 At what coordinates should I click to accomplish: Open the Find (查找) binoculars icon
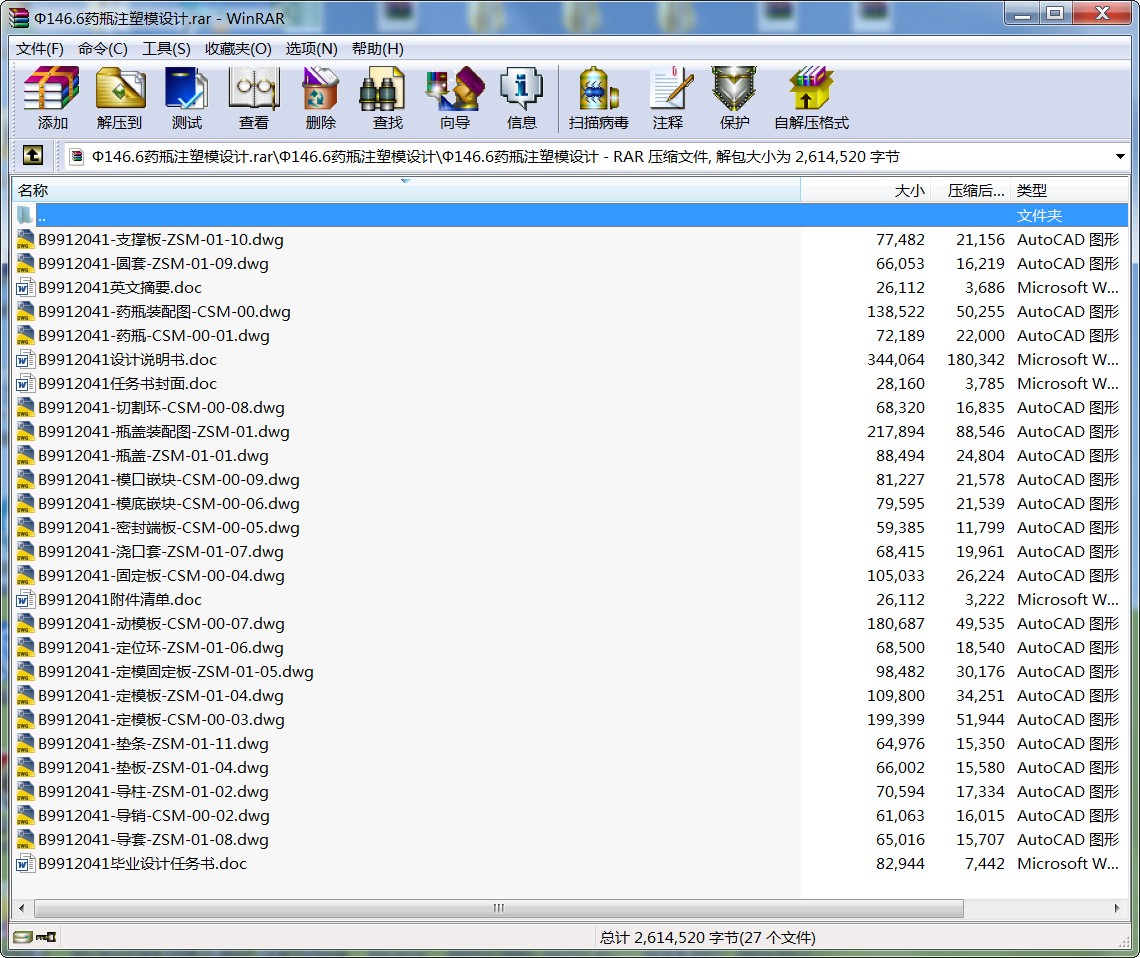[387, 98]
